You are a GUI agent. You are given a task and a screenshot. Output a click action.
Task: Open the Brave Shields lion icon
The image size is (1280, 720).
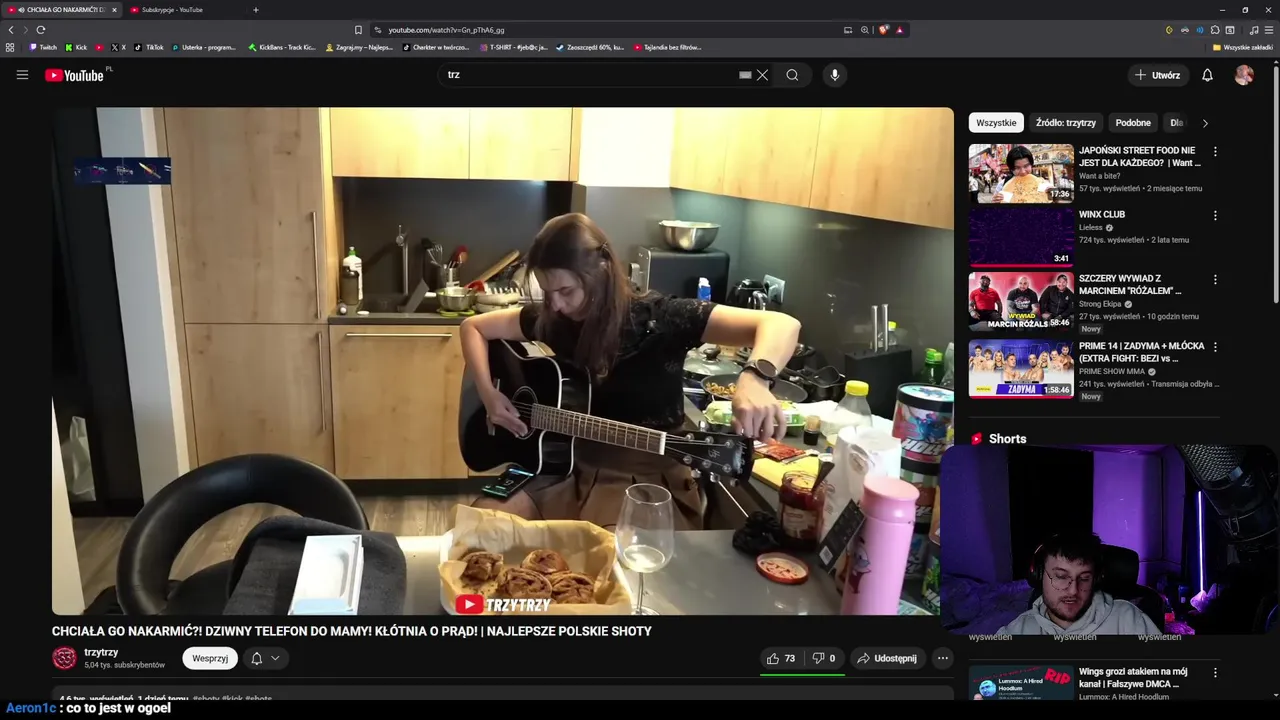(883, 30)
